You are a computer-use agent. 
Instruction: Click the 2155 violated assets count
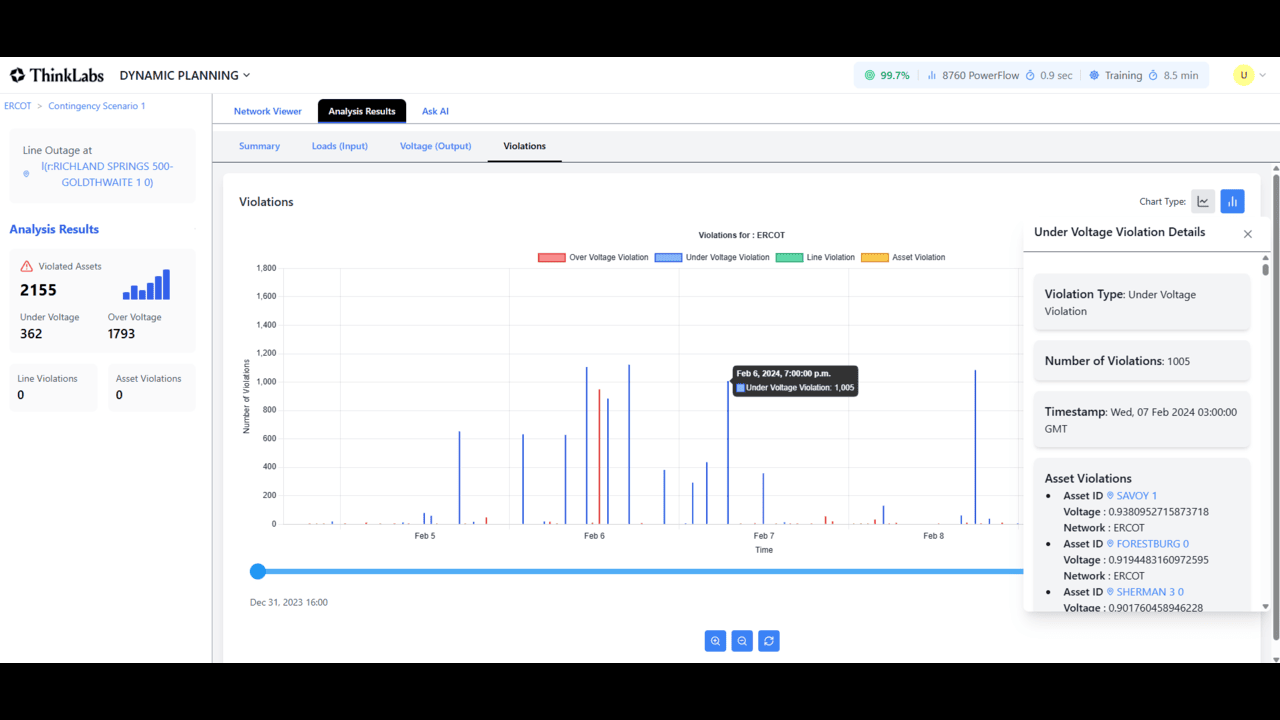(38, 290)
